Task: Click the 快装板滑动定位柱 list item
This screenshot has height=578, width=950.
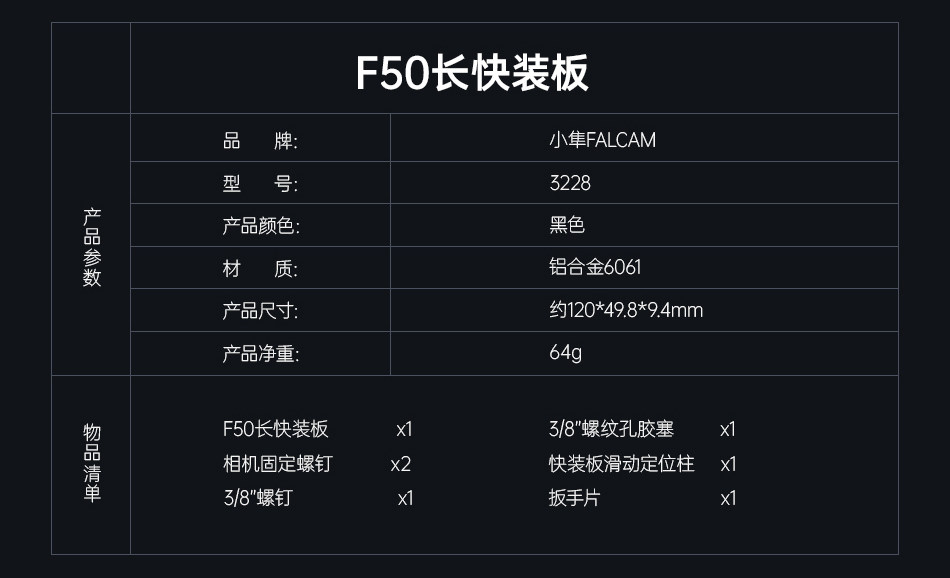Action: [x=621, y=464]
